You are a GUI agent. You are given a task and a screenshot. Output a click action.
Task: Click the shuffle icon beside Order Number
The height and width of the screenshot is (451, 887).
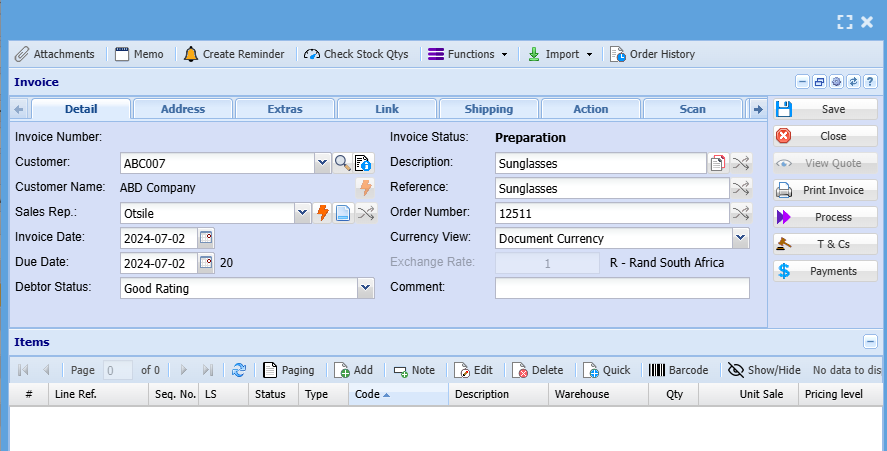coord(740,212)
